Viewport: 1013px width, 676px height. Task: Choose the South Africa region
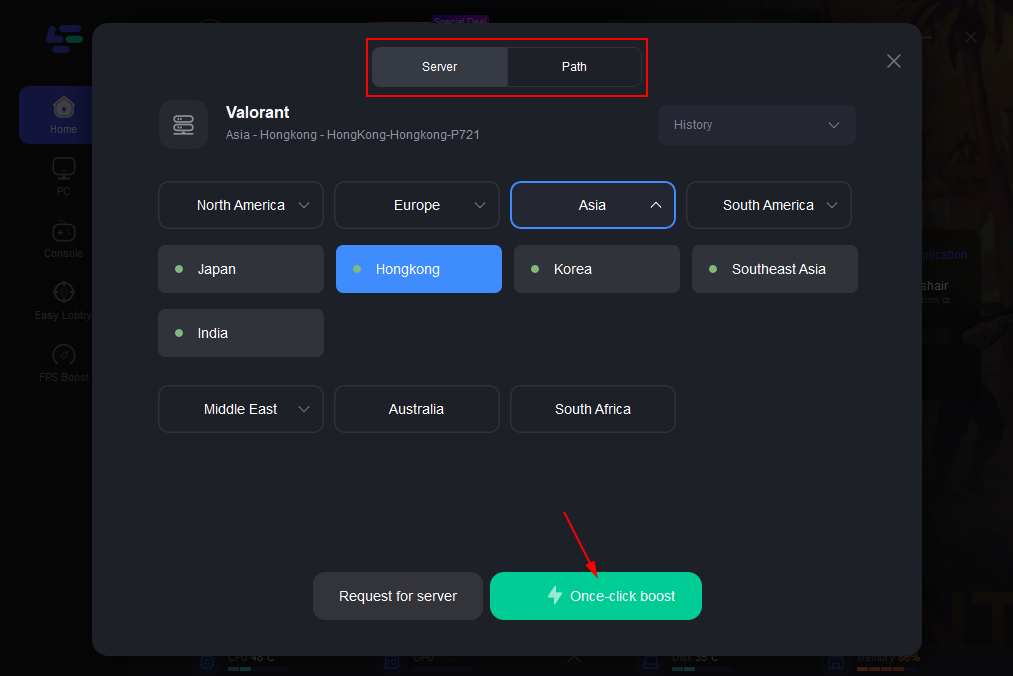click(592, 409)
